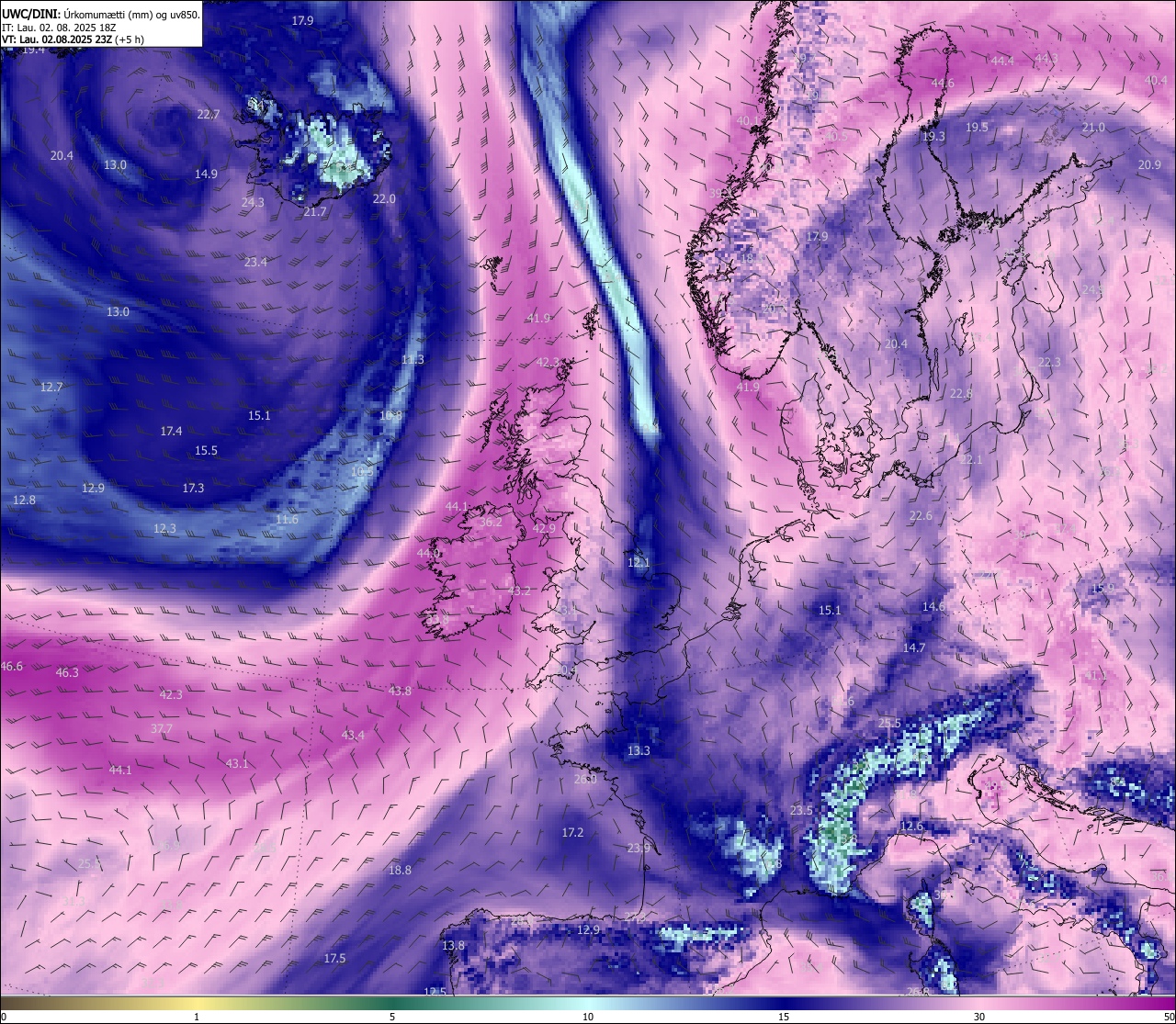Click the 20.9 value label
Screen dimensions: 1176x1024
click(1149, 165)
